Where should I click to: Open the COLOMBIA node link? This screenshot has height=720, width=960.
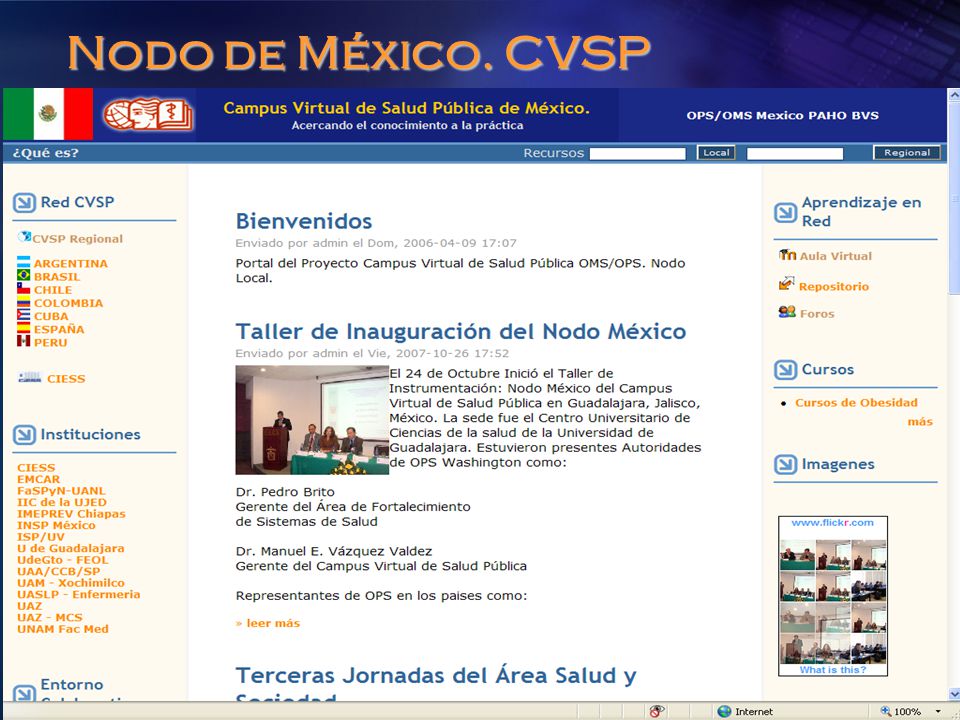coord(69,303)
